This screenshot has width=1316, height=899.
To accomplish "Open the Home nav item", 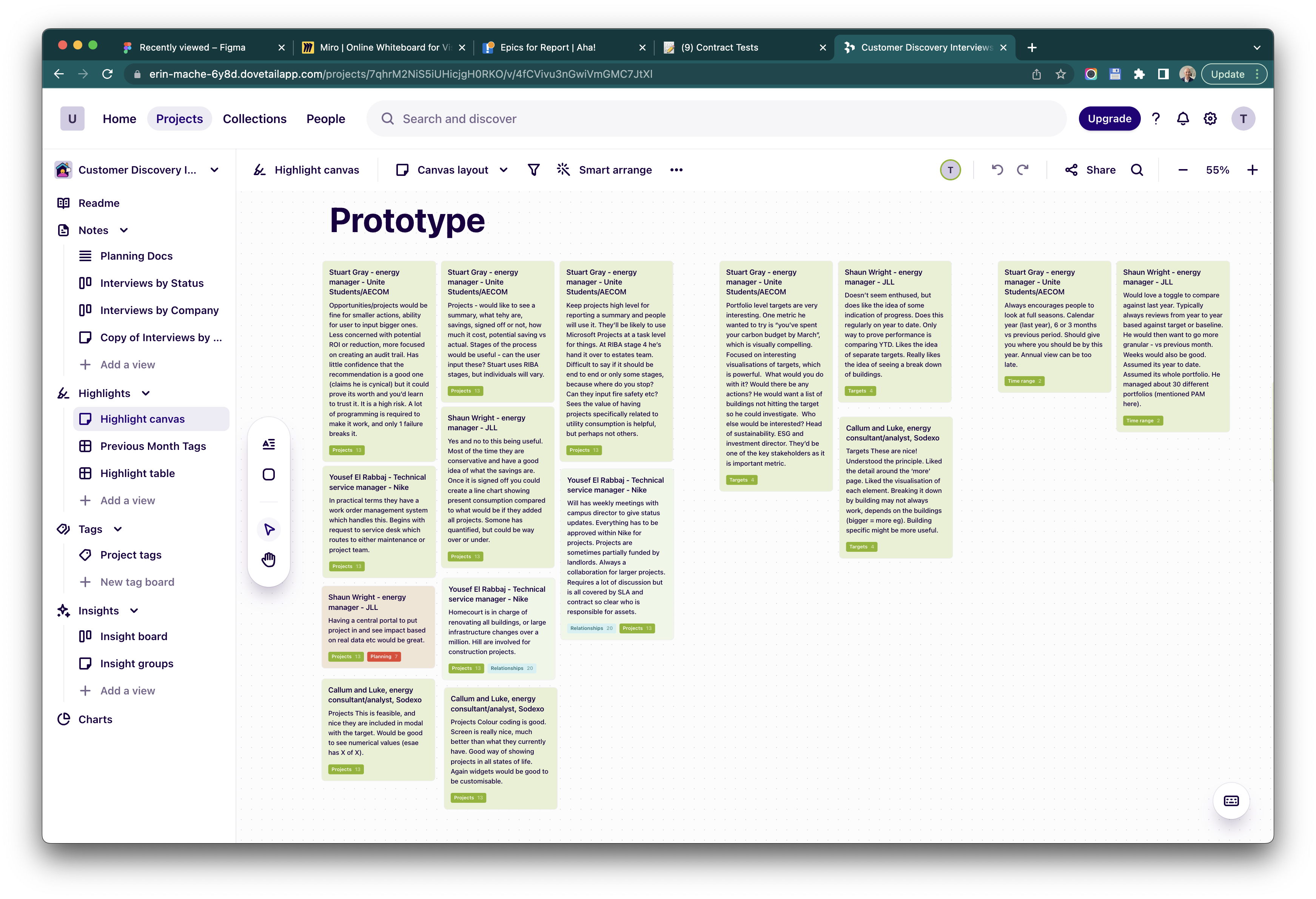I will (x=119, y=119).
